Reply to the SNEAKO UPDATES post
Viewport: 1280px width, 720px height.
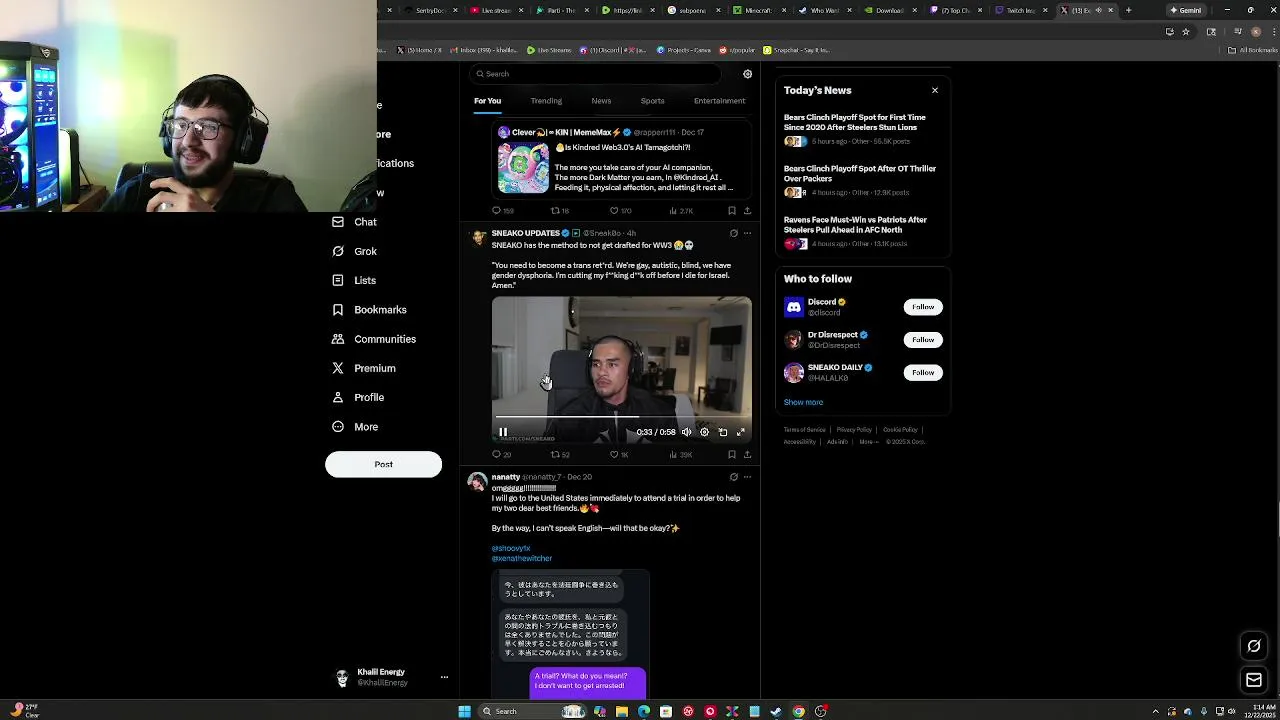click(501, 455)
